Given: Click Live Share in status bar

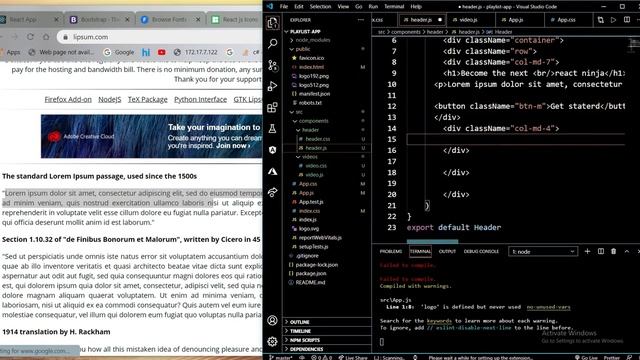Looking at the screenshot, I should [353, 357].
